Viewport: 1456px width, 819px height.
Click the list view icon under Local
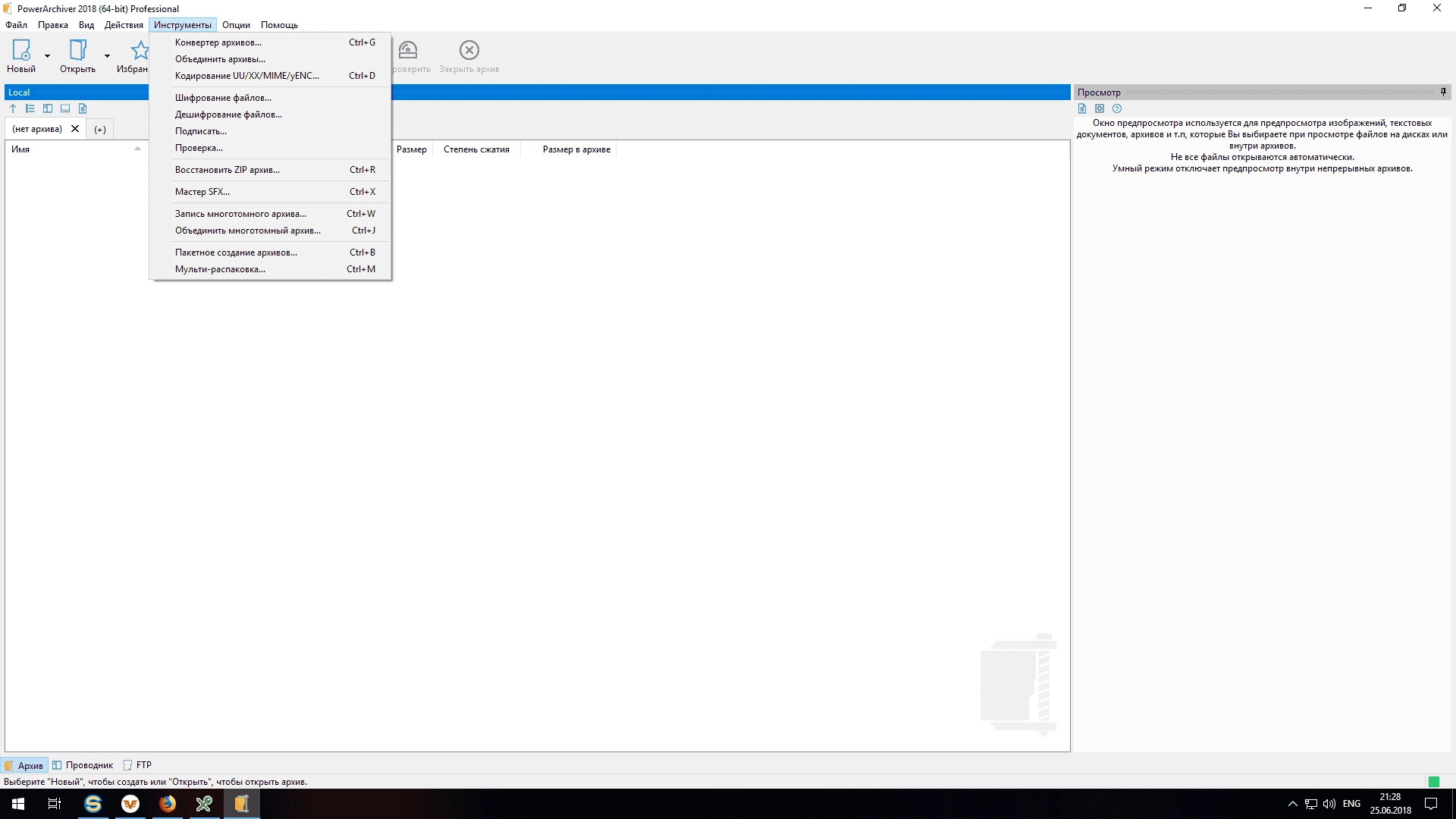point(30,108)
